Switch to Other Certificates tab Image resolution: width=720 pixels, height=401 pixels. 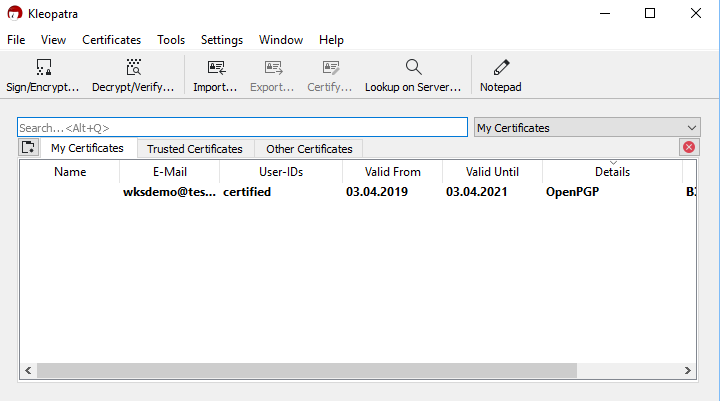pyautogui.click(x=309, y=149)
